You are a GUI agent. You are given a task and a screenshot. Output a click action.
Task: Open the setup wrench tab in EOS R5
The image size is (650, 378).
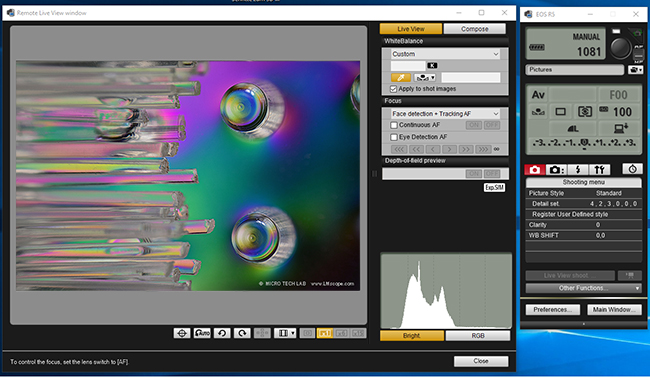coord(599,170)
